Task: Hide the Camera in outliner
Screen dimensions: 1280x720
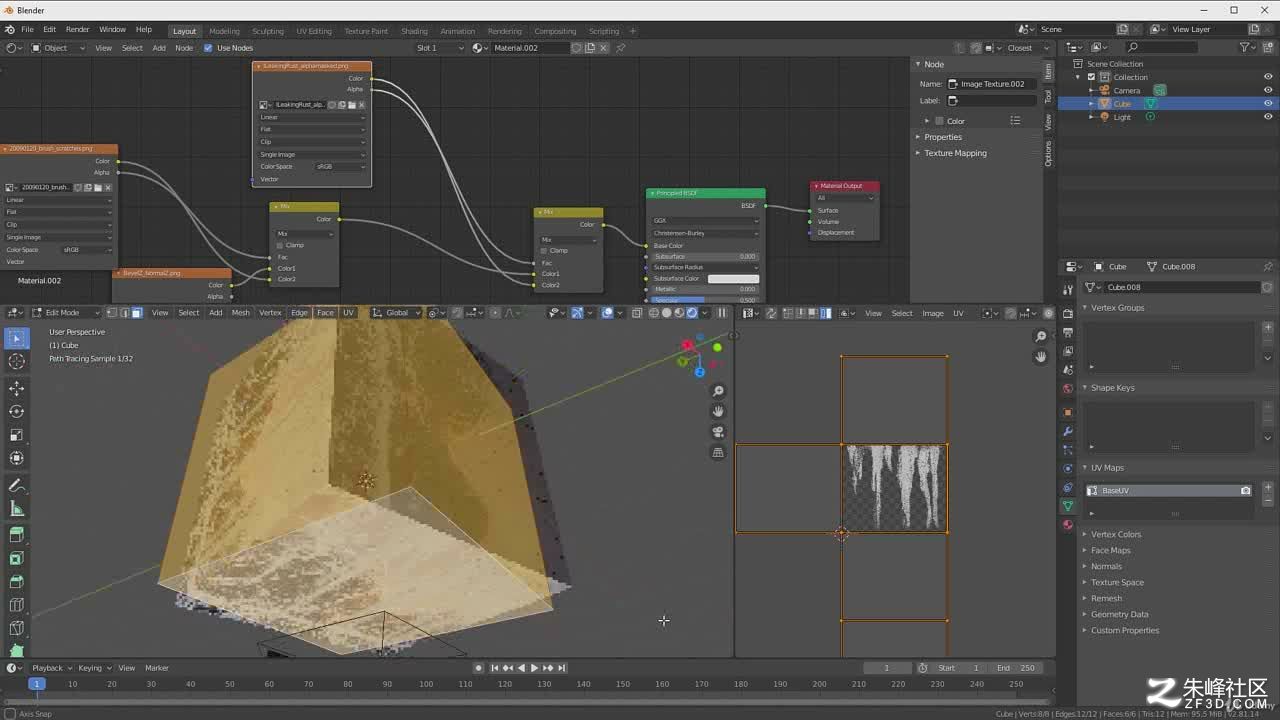Action: point(1268,90)
